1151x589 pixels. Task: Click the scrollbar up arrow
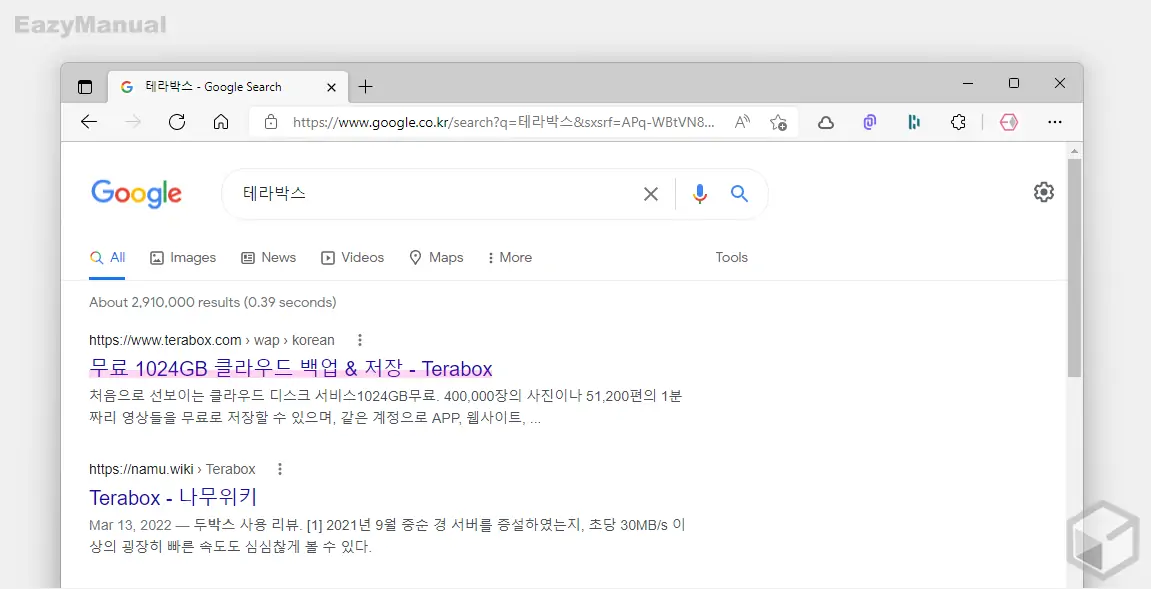[x=1074, y=151]
